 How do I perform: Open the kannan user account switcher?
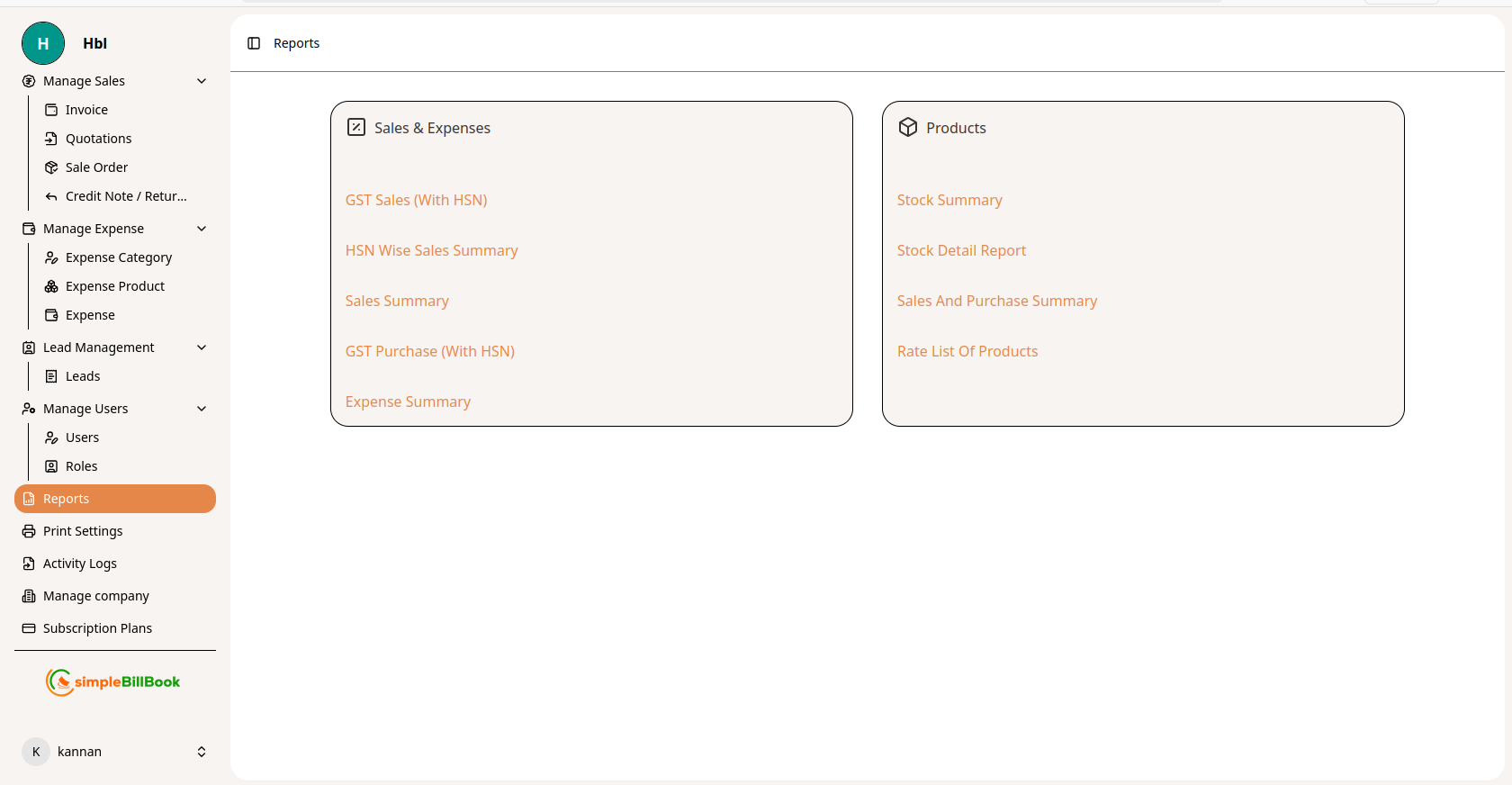202,752
